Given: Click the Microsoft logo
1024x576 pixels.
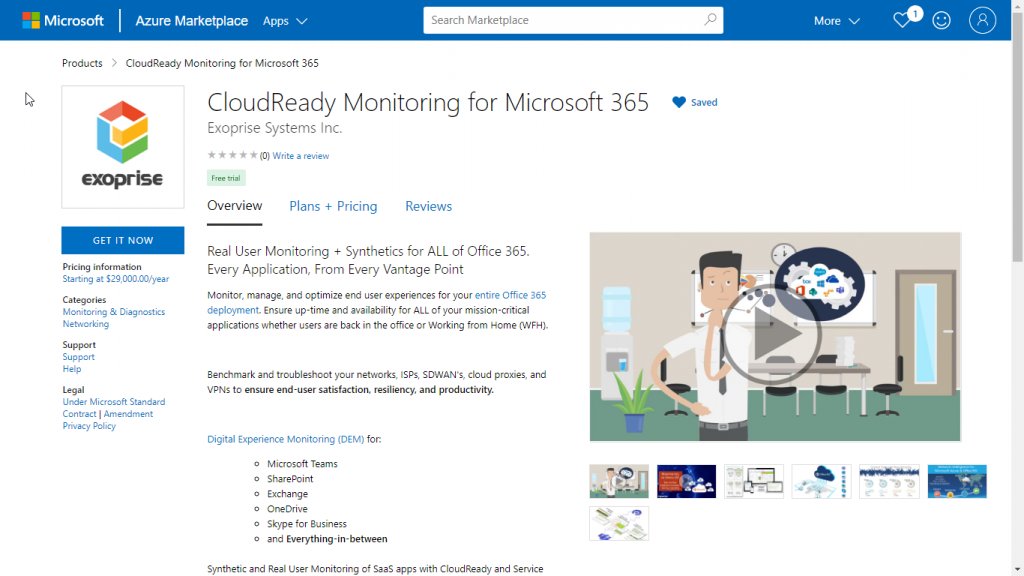Looking at the screenshot, I should click(x=63, y=20).
